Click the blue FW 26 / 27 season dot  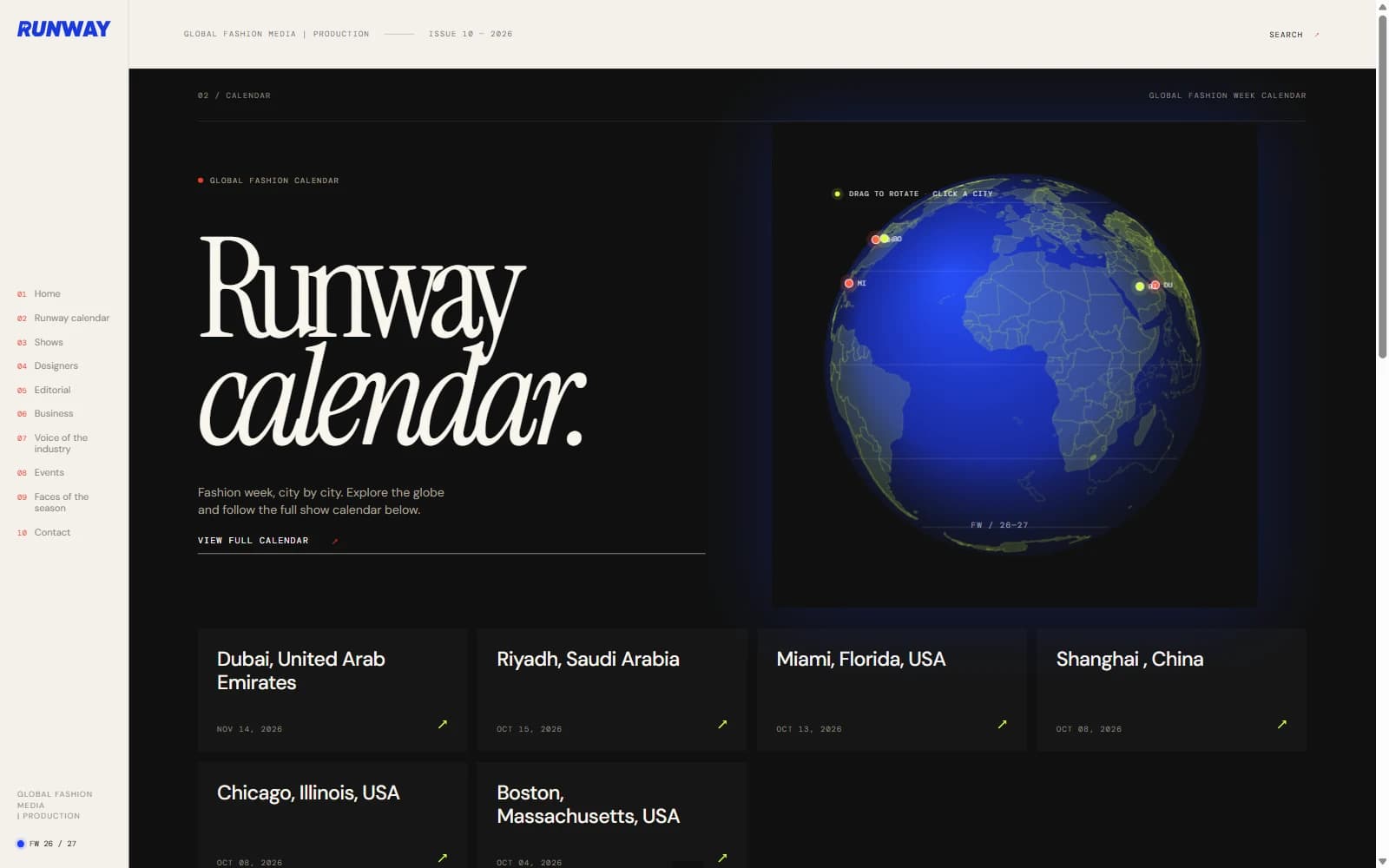pyautogui.click(x=21, y=844)
